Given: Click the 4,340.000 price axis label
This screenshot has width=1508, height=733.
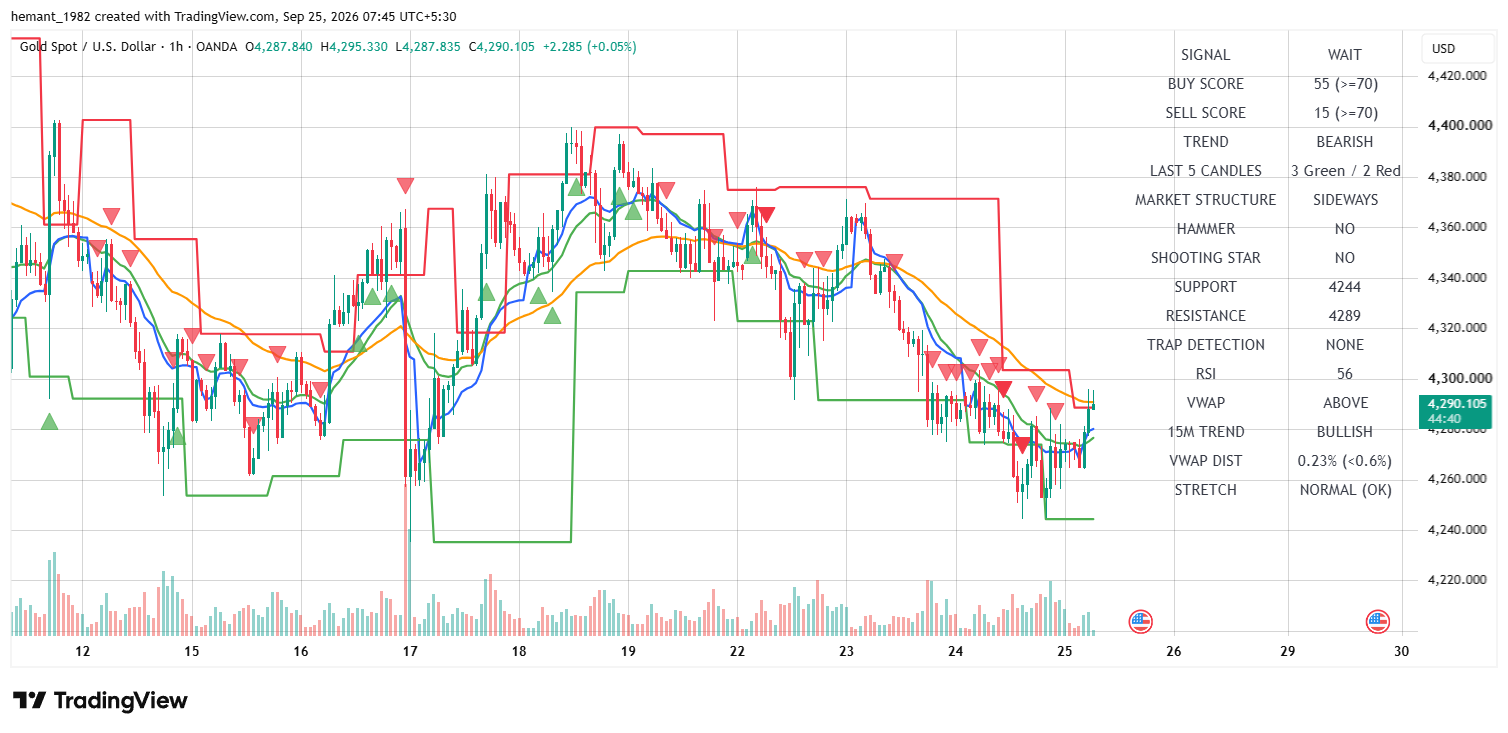Looking at the screenshot, I should pyautogui.click(x=1455, y=278).
